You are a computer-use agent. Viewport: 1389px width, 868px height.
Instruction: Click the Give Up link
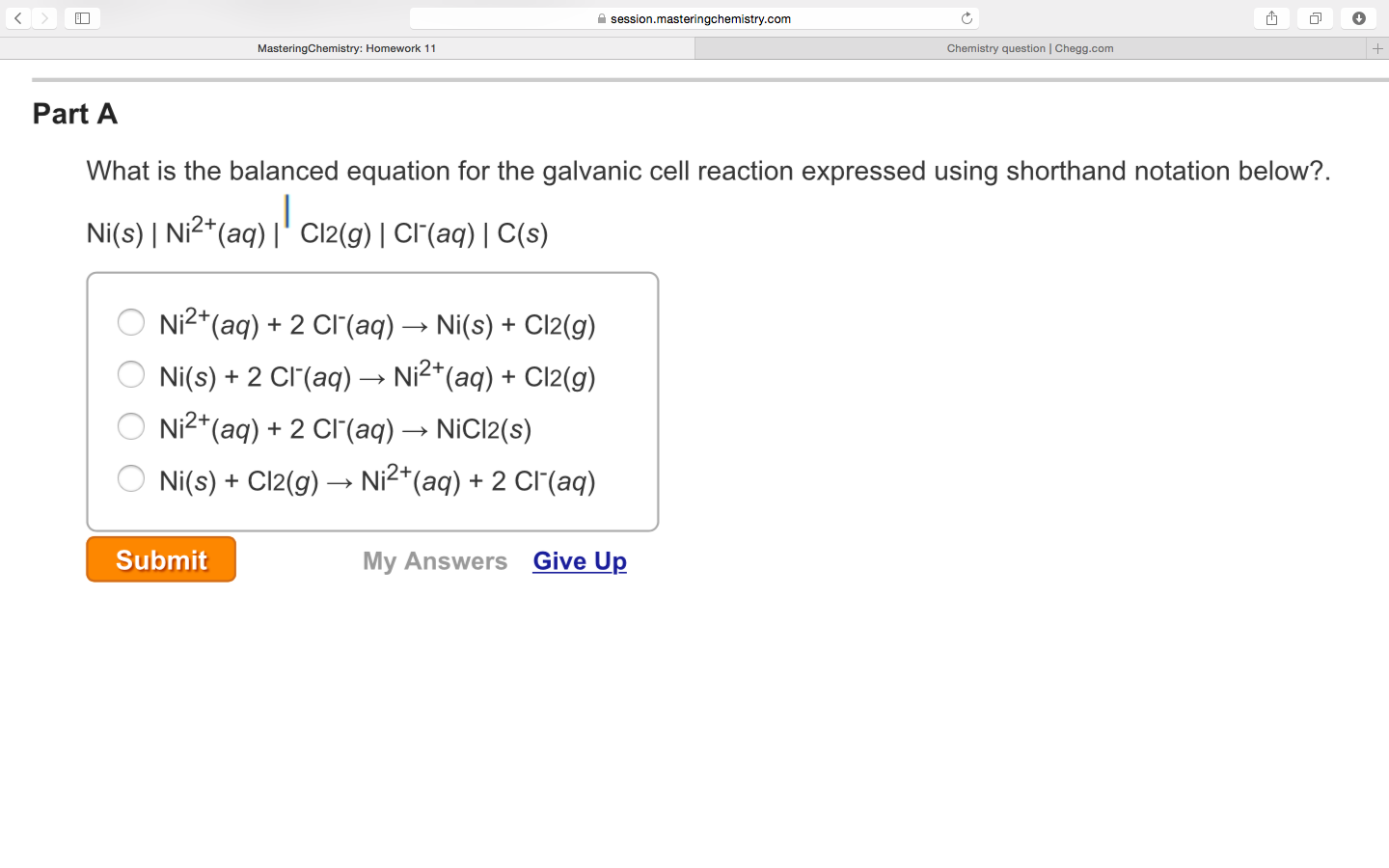(579, 560)
